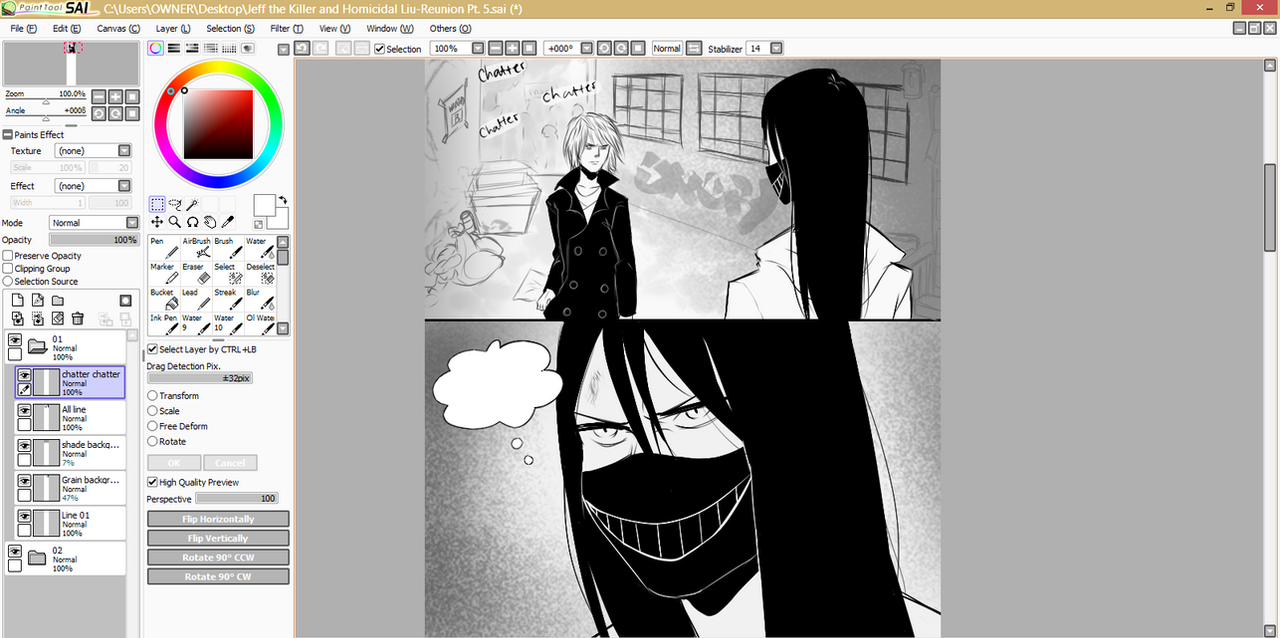
Task: Delete the selected layer via trash icon
Action: 78,319
